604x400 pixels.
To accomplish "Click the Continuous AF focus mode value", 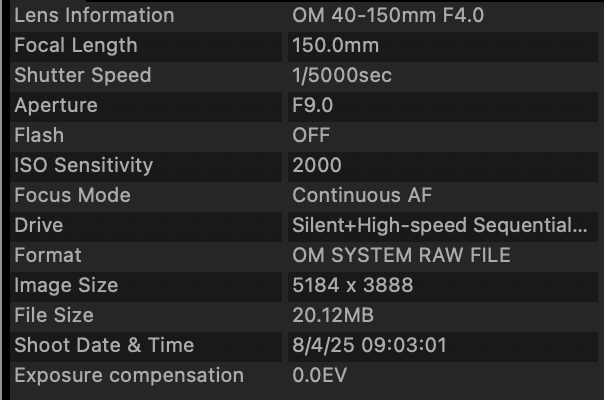I will coord(362,195).
